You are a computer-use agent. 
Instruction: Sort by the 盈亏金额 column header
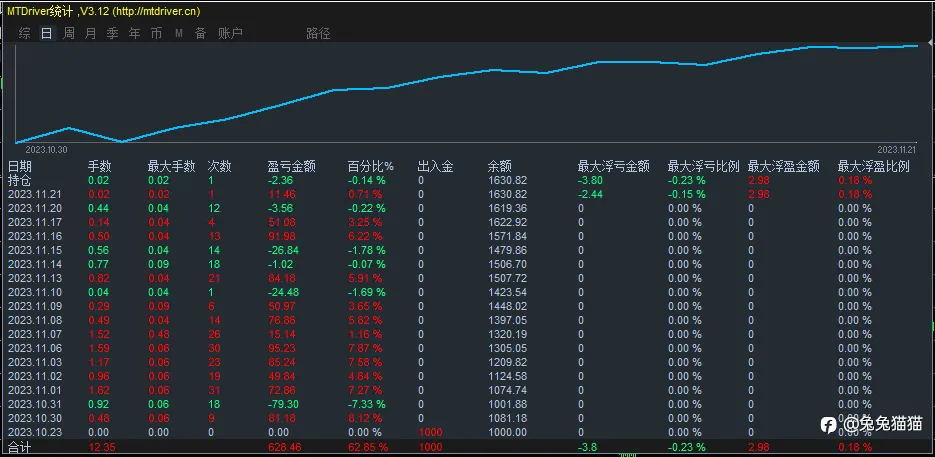click(x=292, y=167)
